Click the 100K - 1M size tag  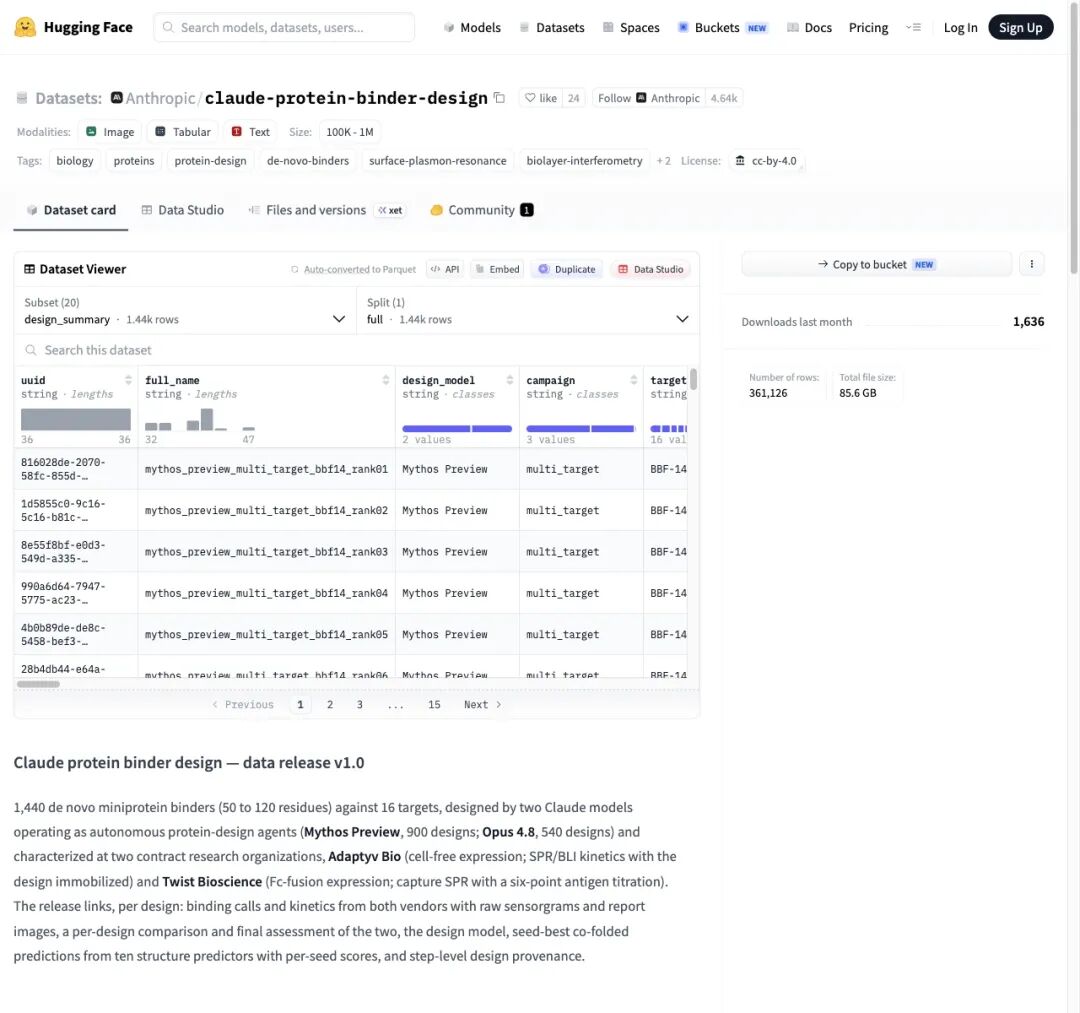tap(350, 132)
